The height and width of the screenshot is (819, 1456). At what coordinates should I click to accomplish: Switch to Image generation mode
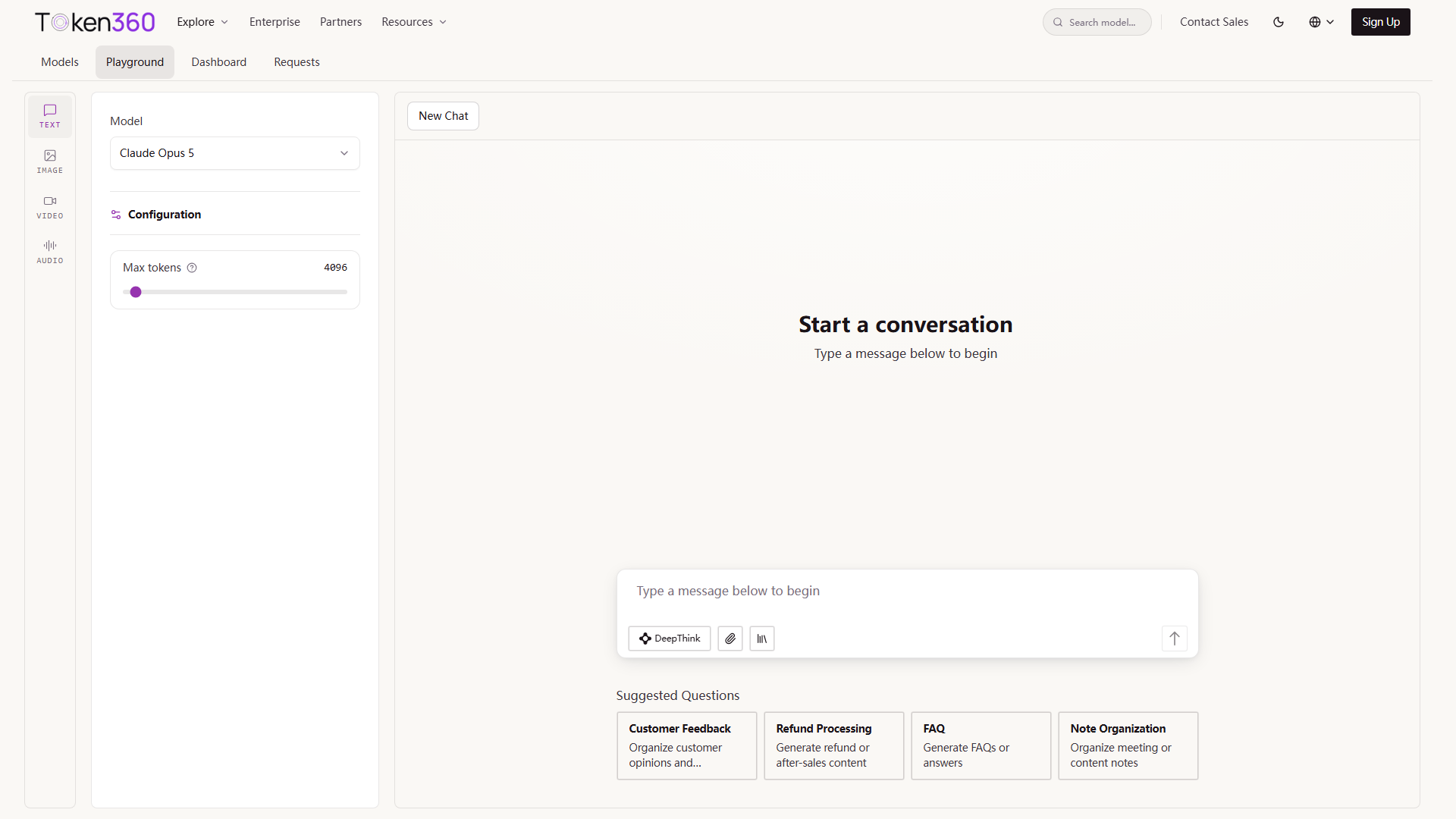tap(50, 162)
